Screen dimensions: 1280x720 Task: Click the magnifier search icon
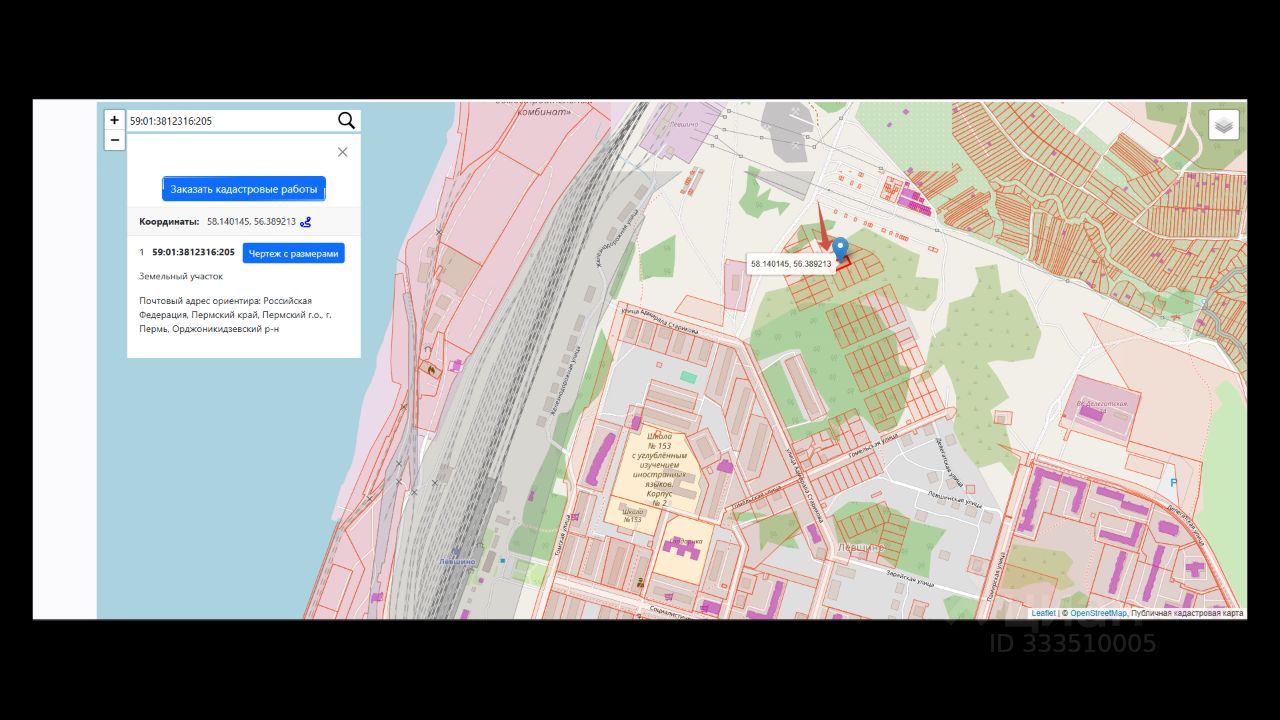tap(346, 121)
